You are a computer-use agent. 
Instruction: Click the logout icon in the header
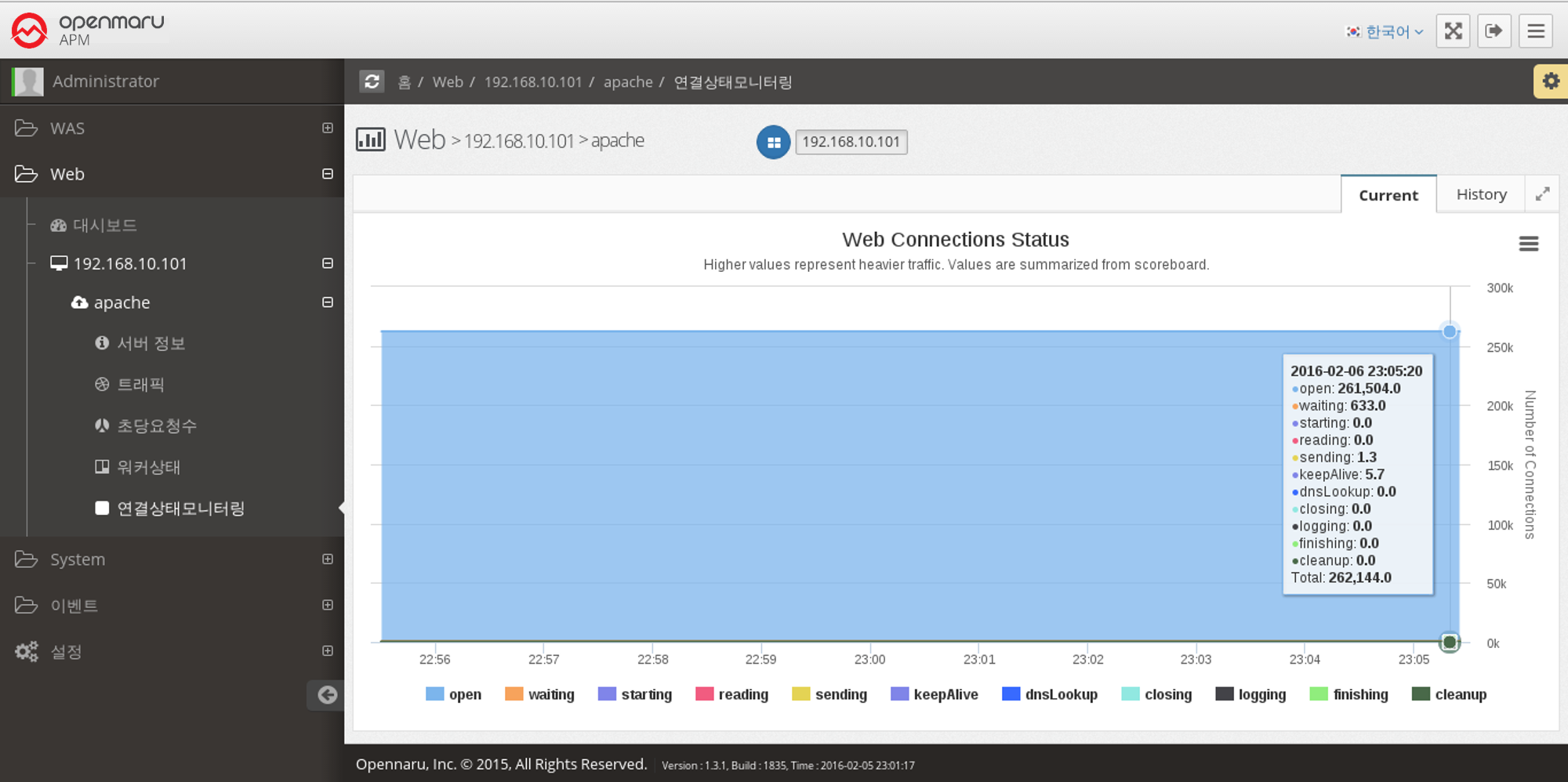tap(1494, 31)
